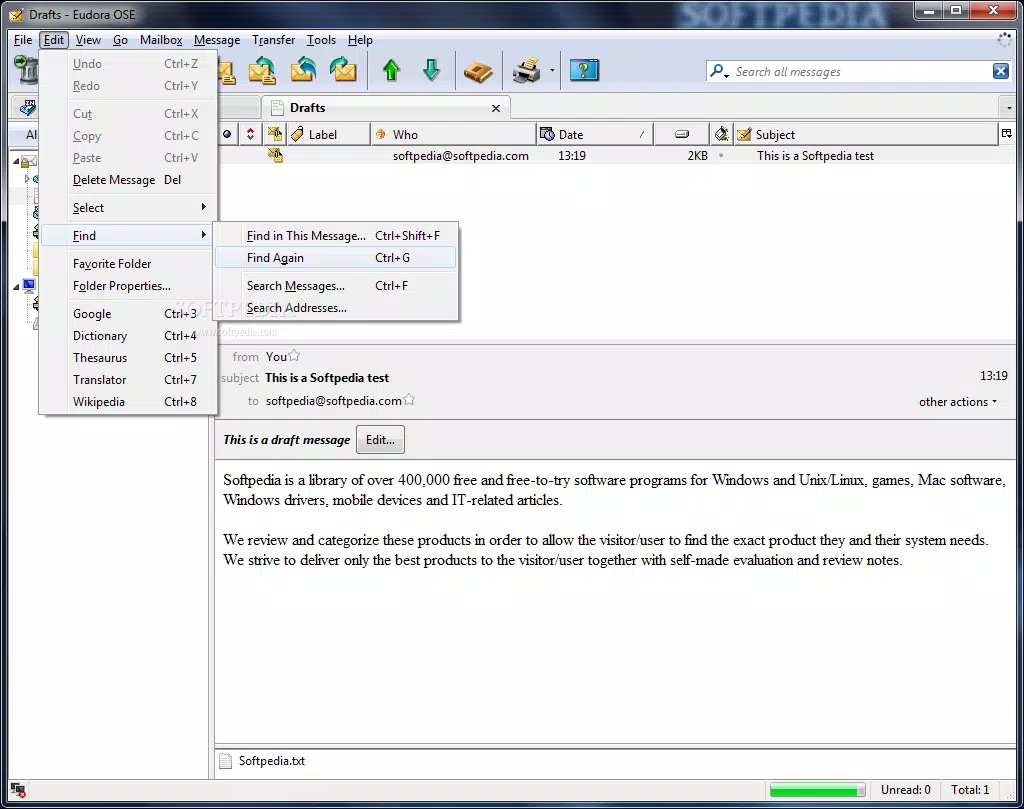Choose Search Messages... from the submenu
The width and height of the screenshot is (1024, 809).
[x=336, y=286]
